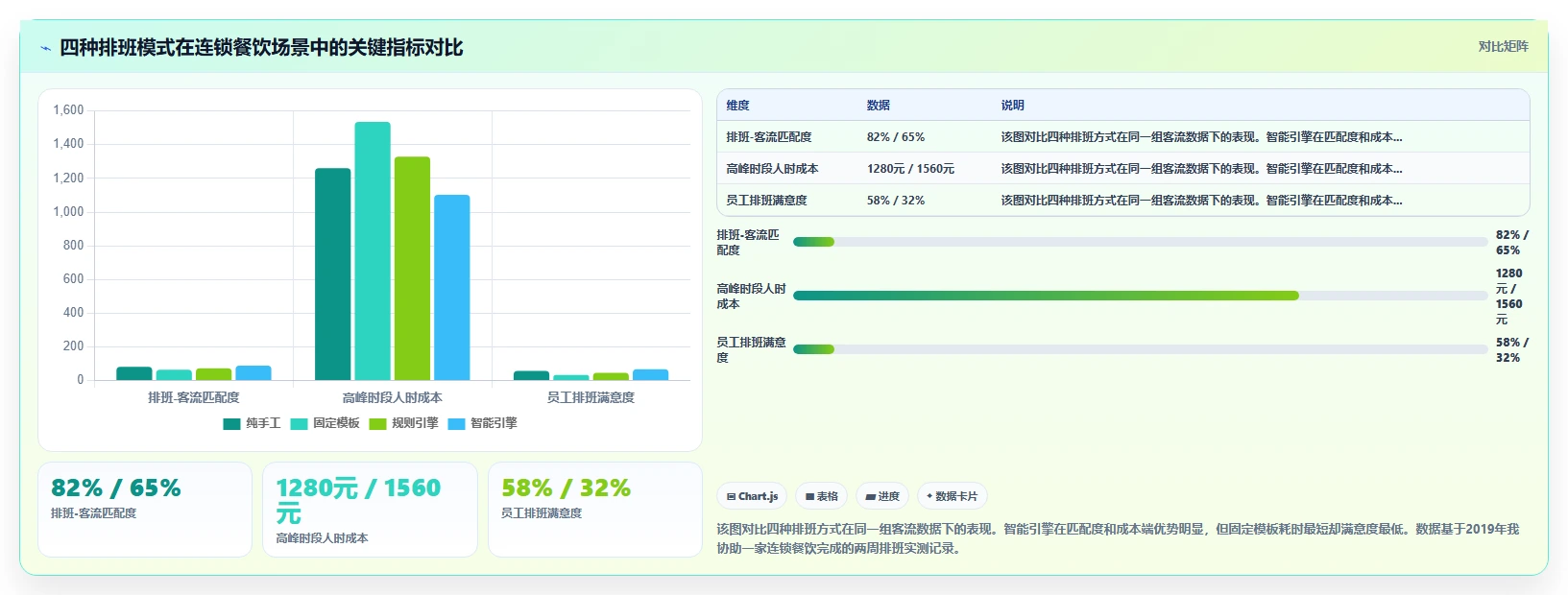This screenshot has width=1568, height=595.
Task: Open the 82% / 65% stat card
Action: (145, 510)
